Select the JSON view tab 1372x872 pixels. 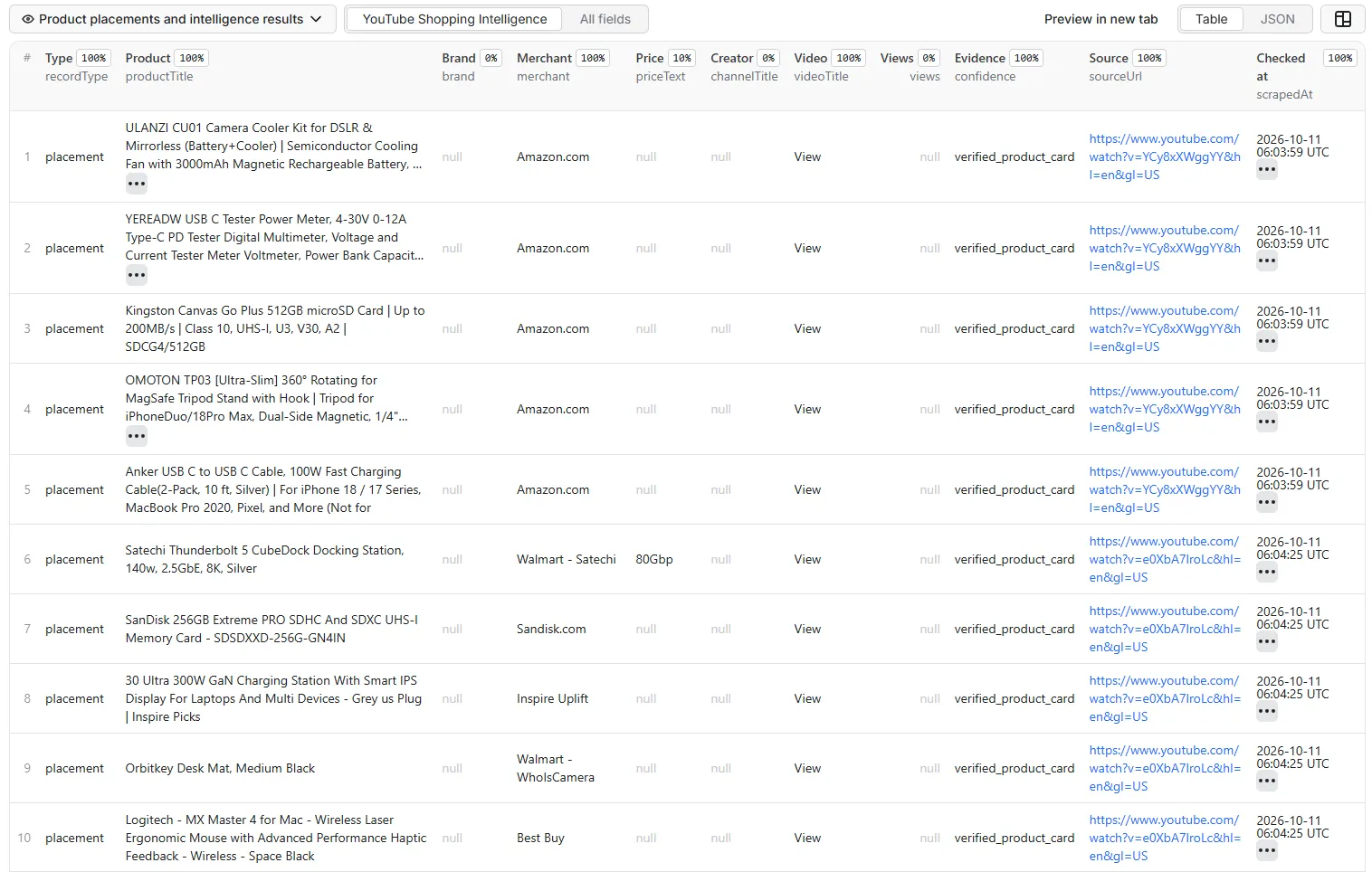coord(1277,19)
